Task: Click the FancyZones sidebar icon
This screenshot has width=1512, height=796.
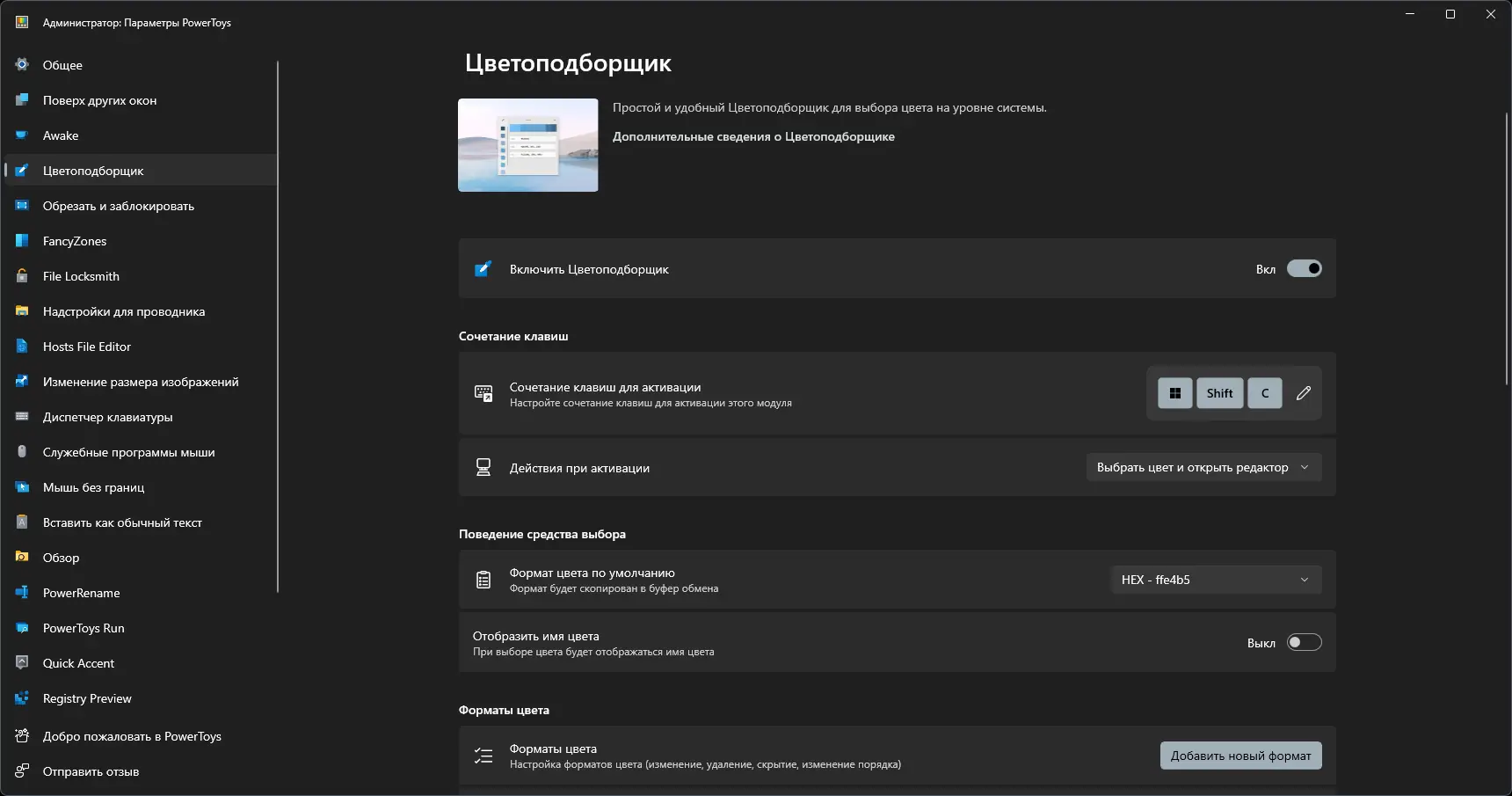Action: (22, 241)
